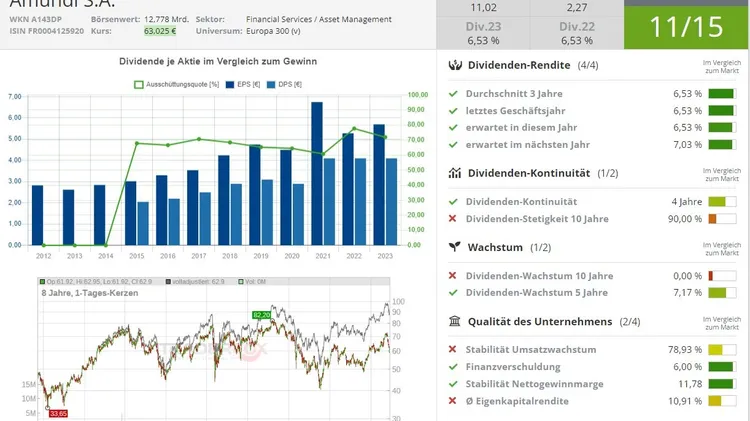Click the 11,78 Nettogewinnmarge value

click(x=690, y=384)
